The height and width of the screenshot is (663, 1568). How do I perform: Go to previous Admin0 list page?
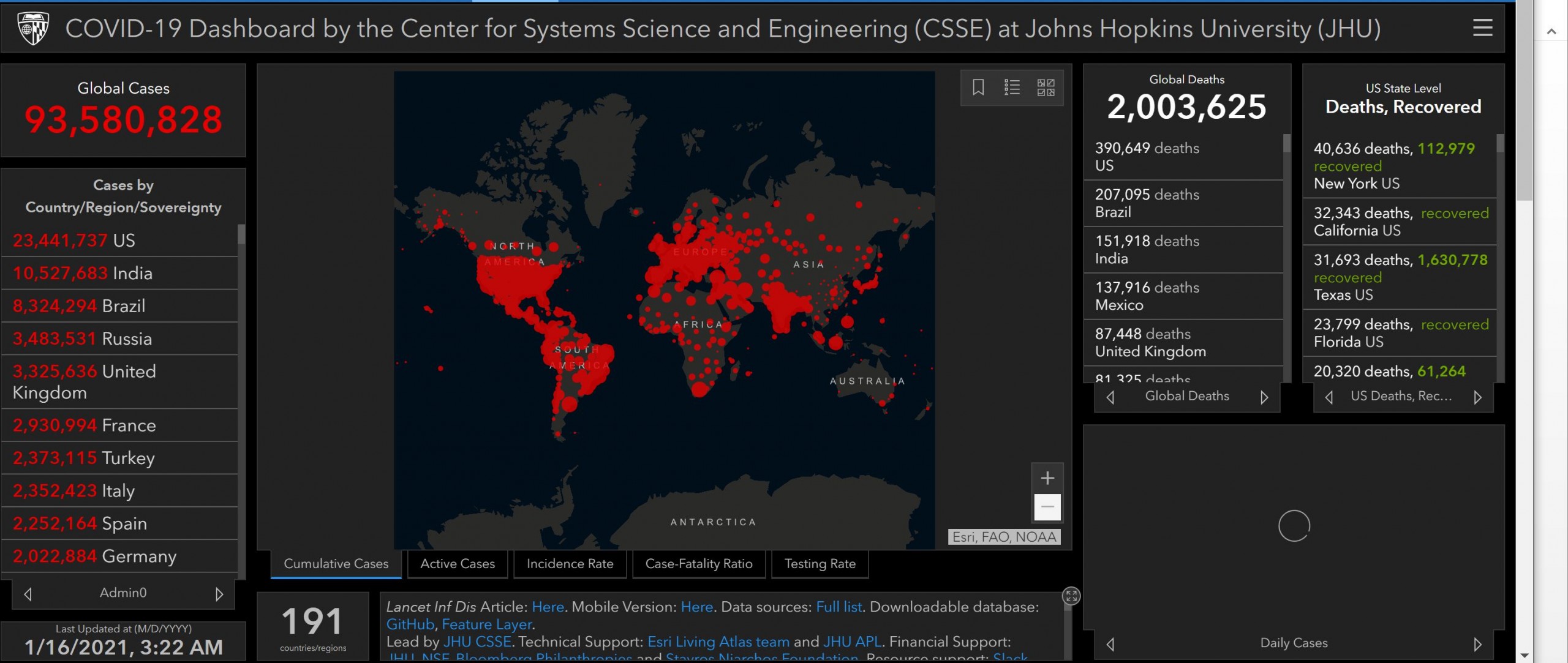28,594
